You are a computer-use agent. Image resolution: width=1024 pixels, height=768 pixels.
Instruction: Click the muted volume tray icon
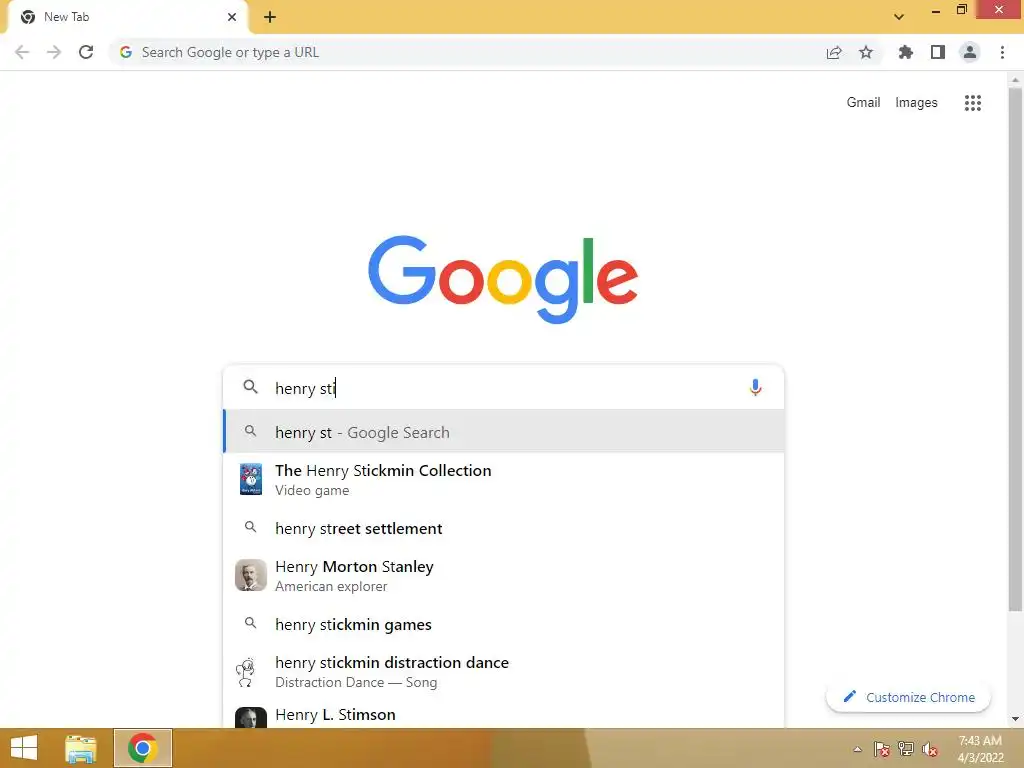pos(930,749)
